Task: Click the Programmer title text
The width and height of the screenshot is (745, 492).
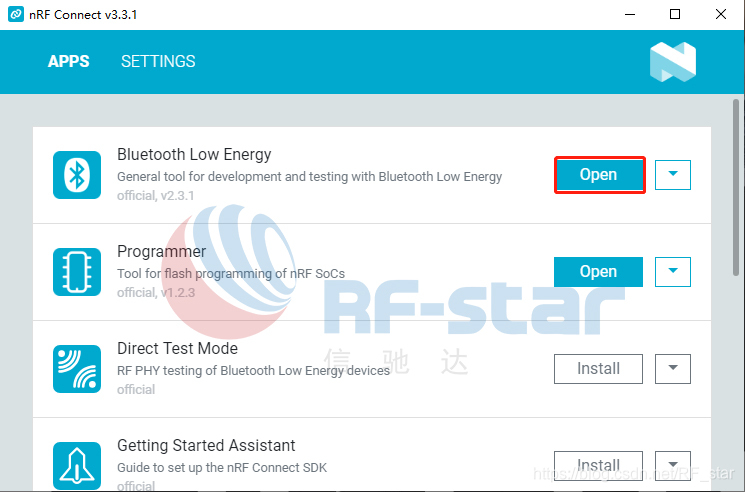Action: [162, 251]
